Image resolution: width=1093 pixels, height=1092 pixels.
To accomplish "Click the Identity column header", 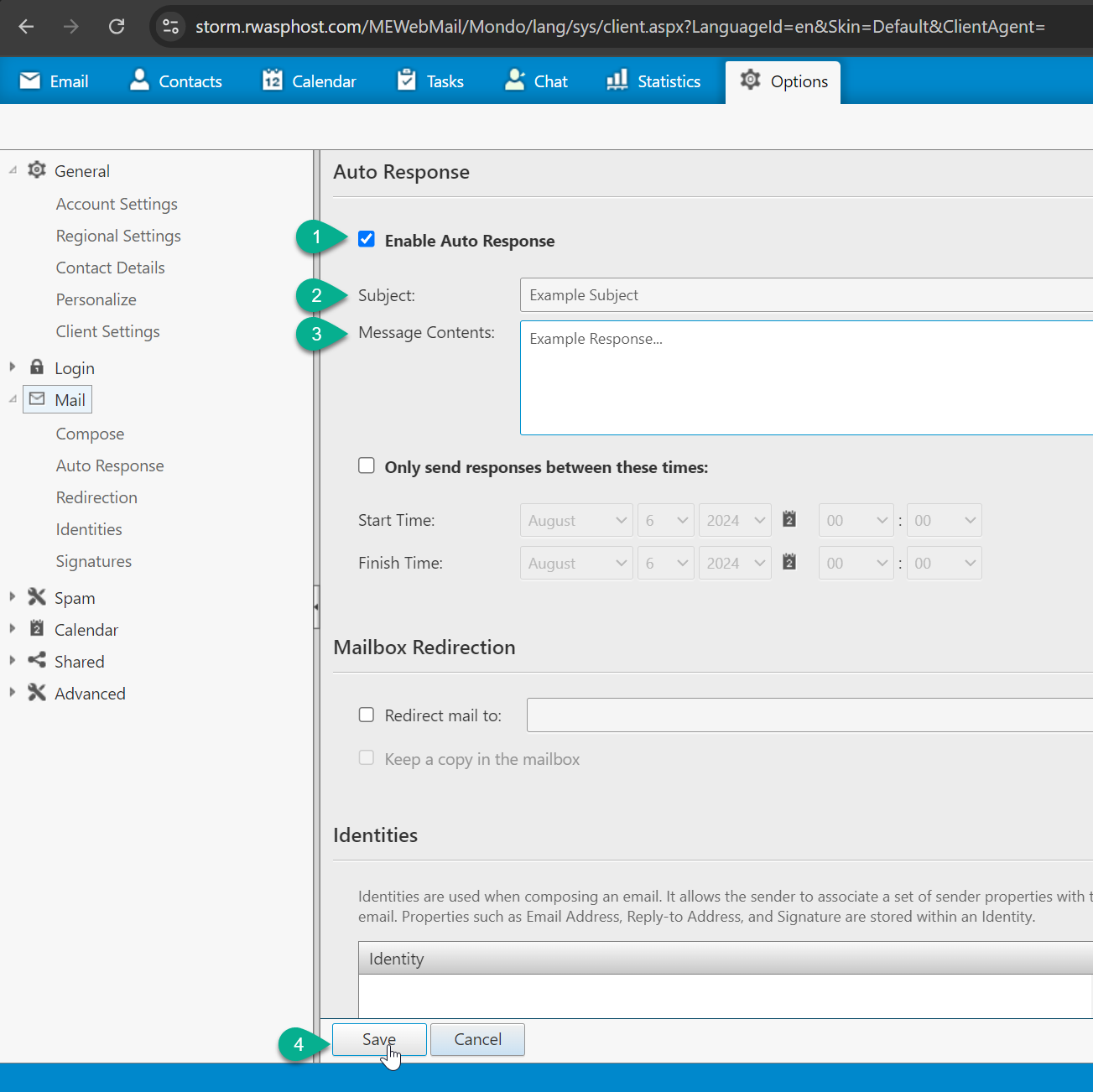I will (x=726, y=958).
